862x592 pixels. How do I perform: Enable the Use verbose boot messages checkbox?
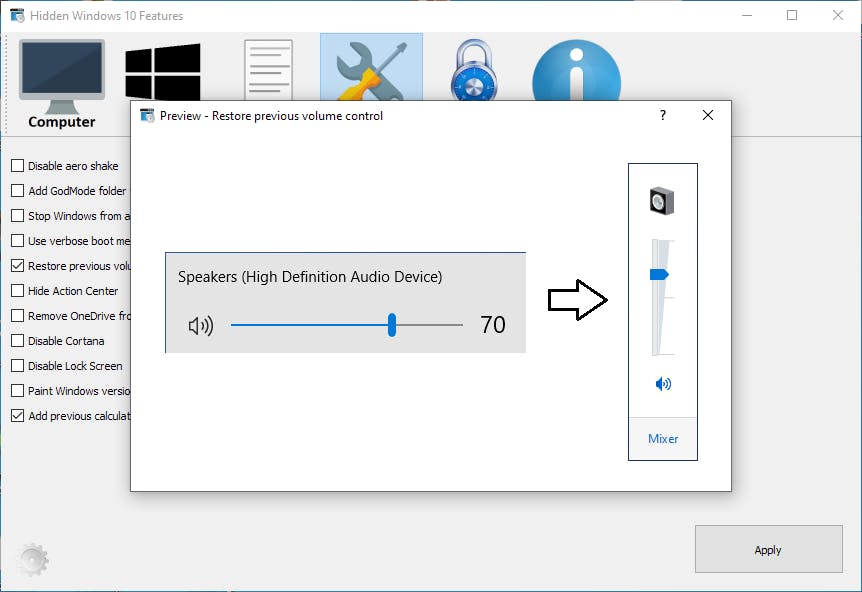(18, 241)
